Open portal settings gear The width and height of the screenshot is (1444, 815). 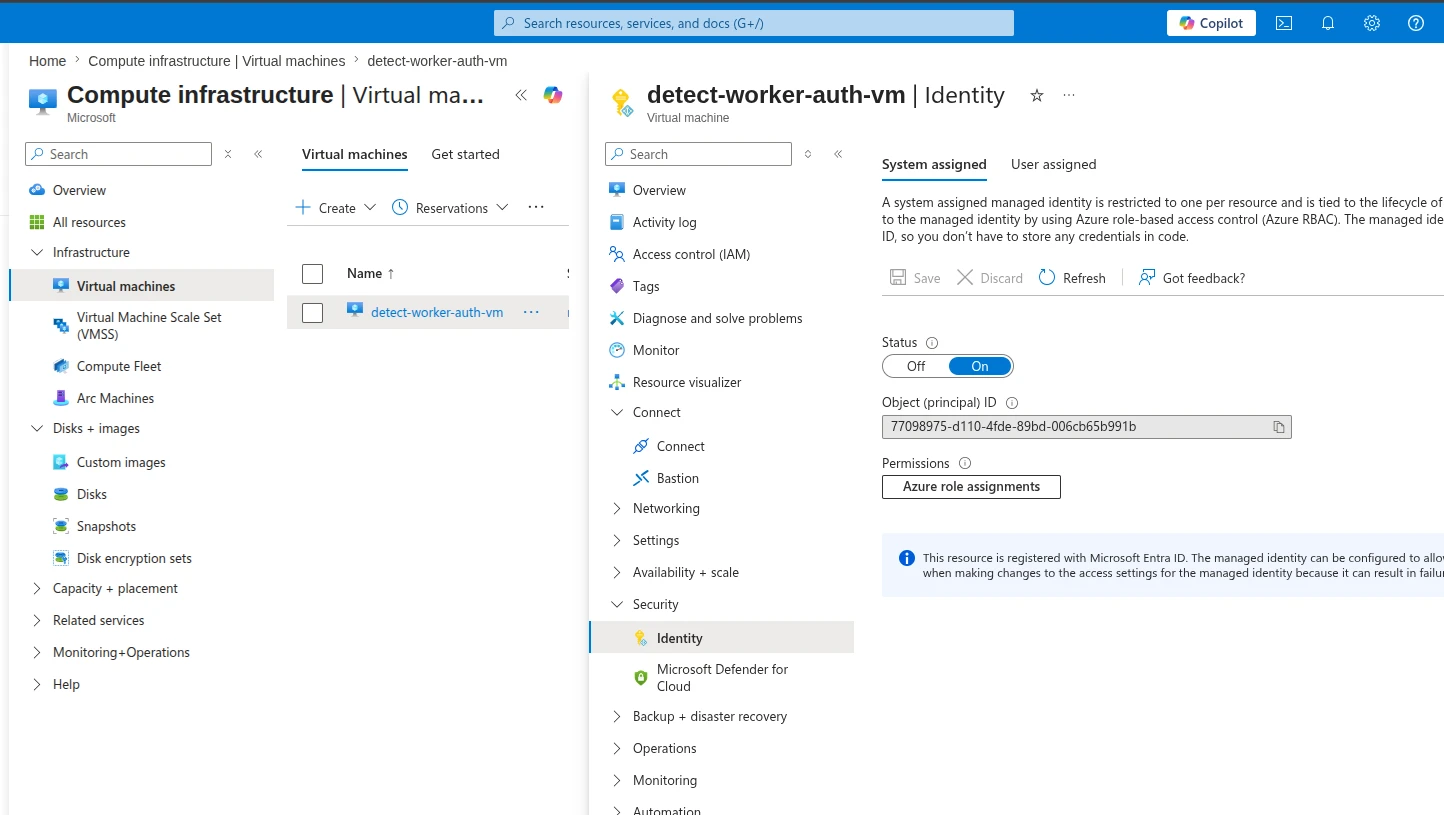click(x=1372, y=23)
